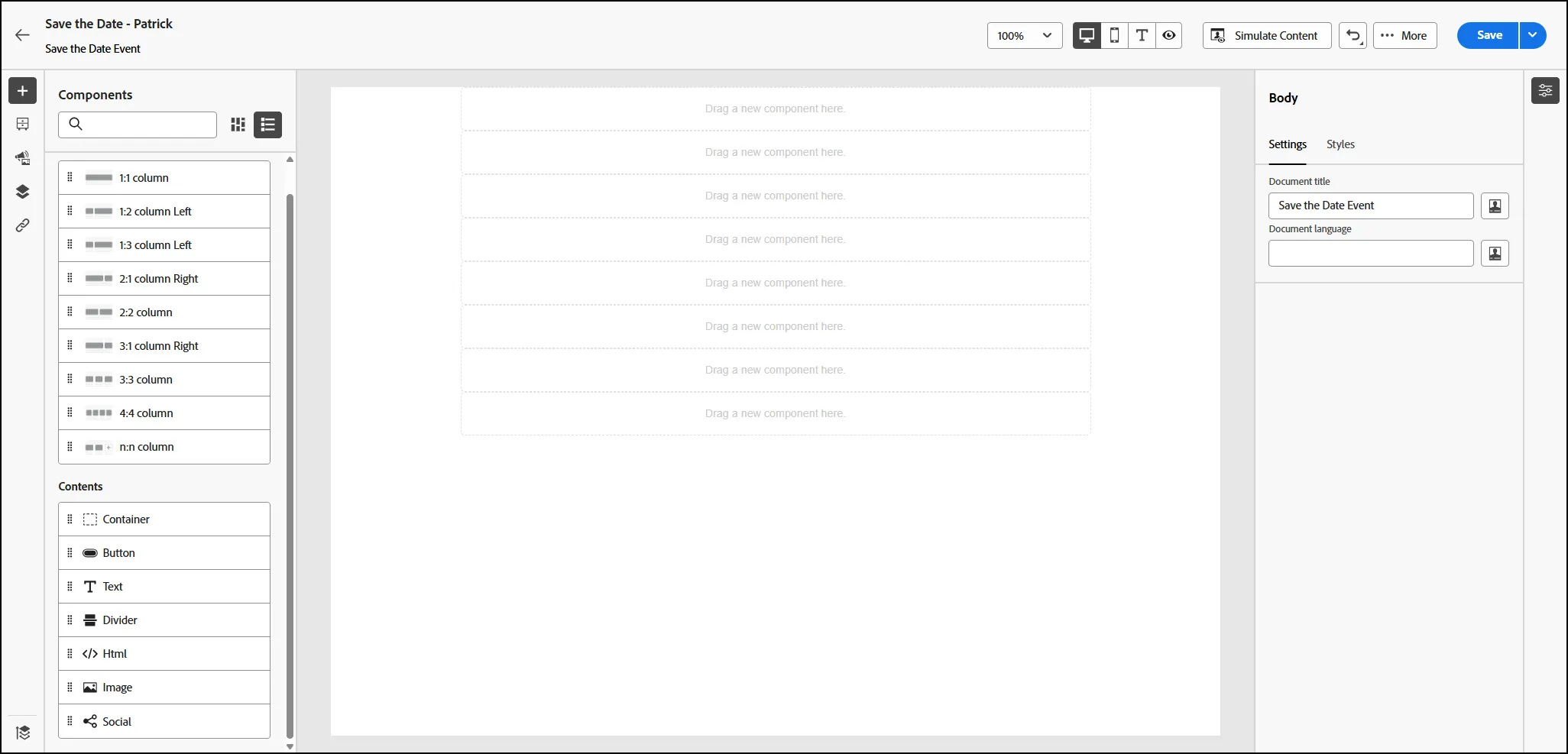
Task: Select plain text view mode
Action: tap(1142, 35)
